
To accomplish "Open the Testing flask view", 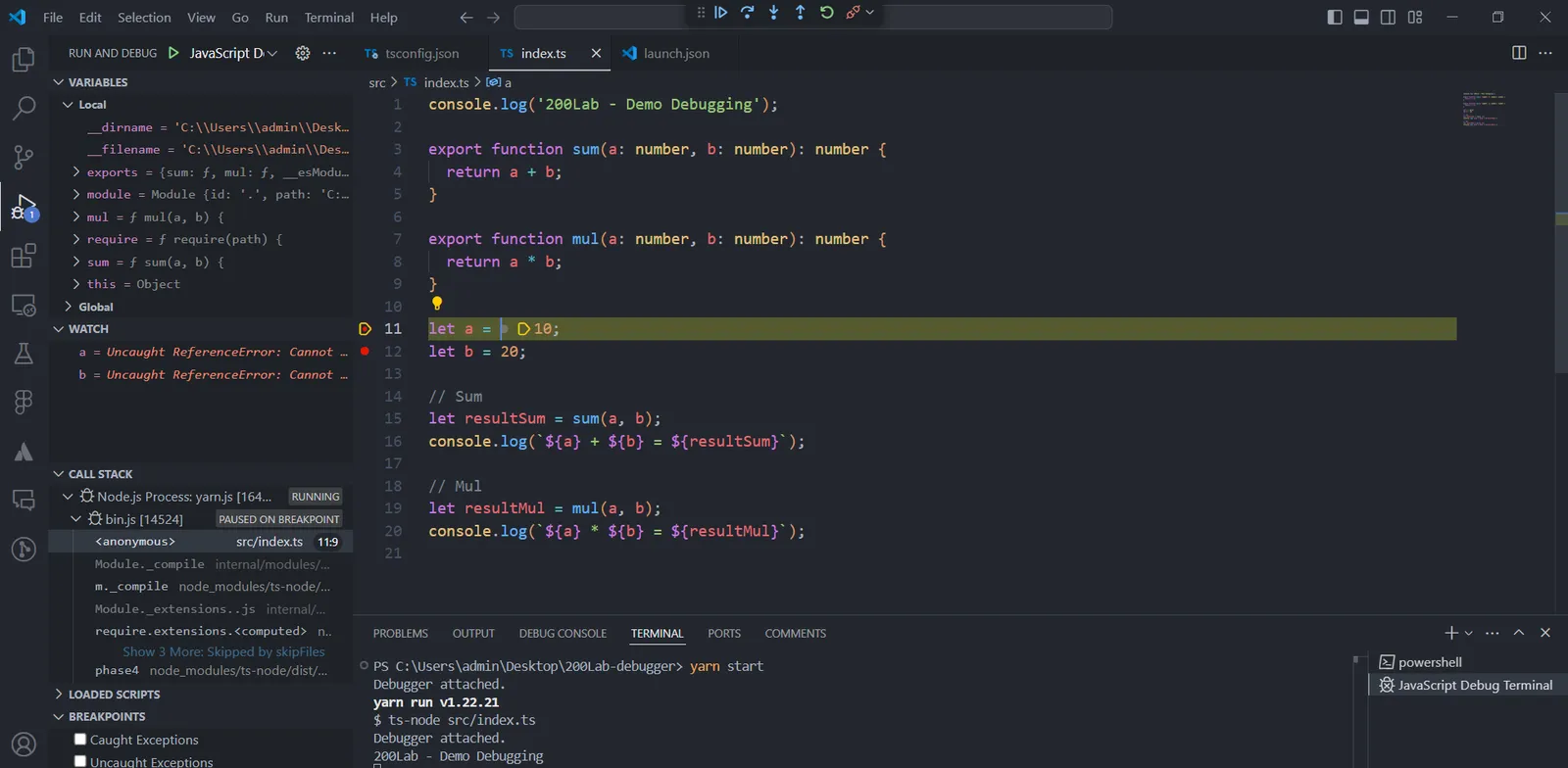I will coord(24,354).
